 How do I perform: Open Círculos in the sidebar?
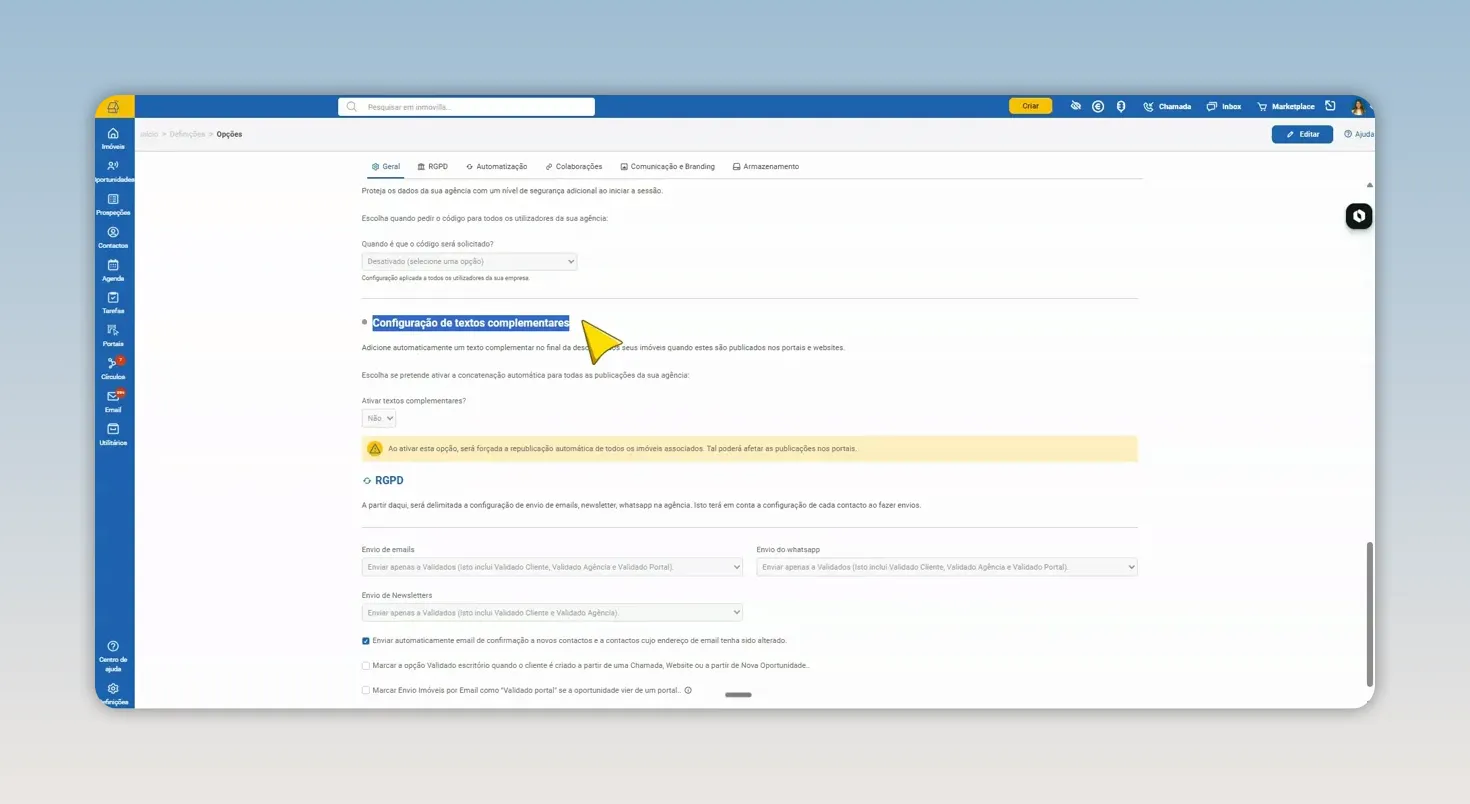tap(113, 369)
